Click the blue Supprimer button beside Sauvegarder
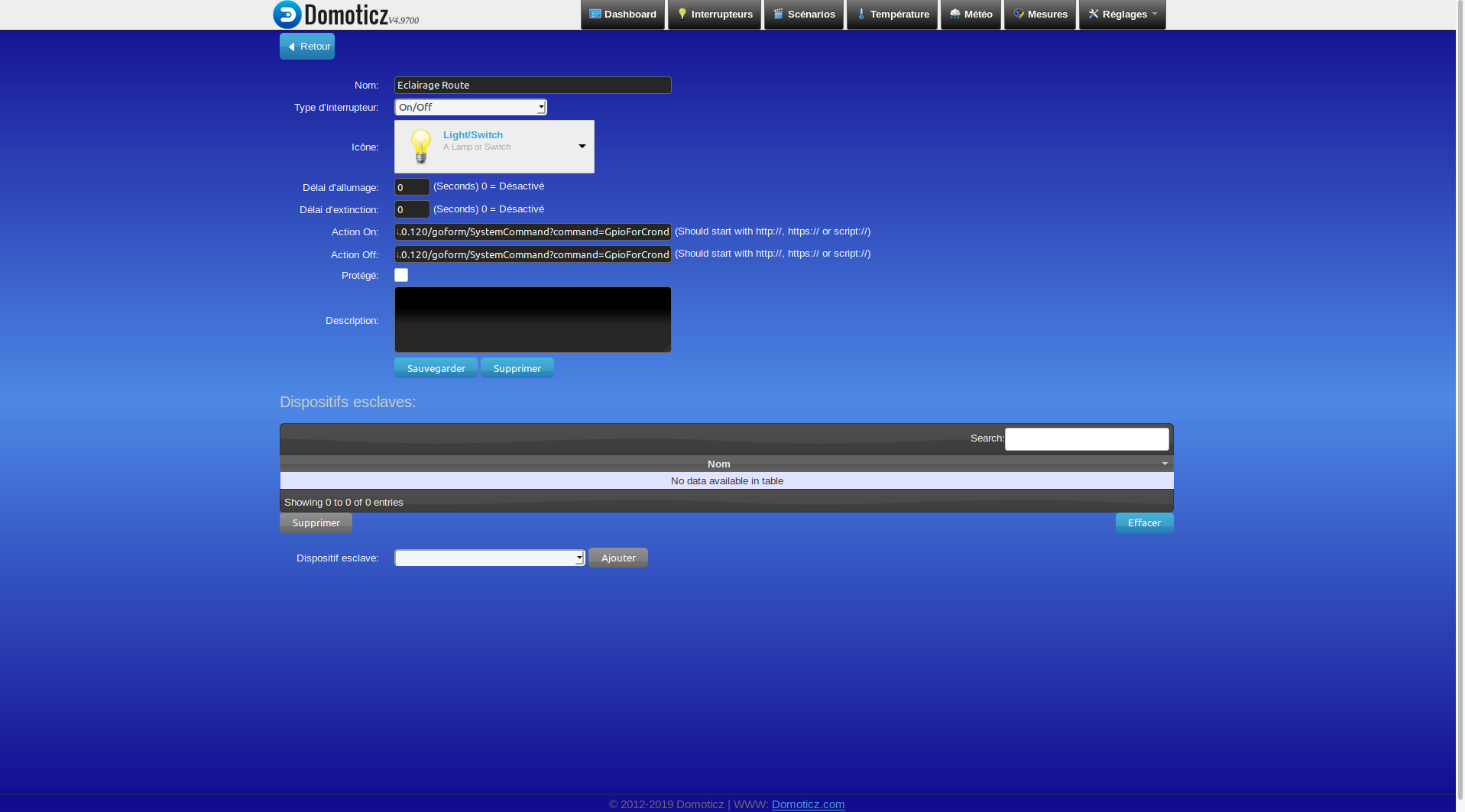This screenshot has height=812, width=1465. coord(517,368)
